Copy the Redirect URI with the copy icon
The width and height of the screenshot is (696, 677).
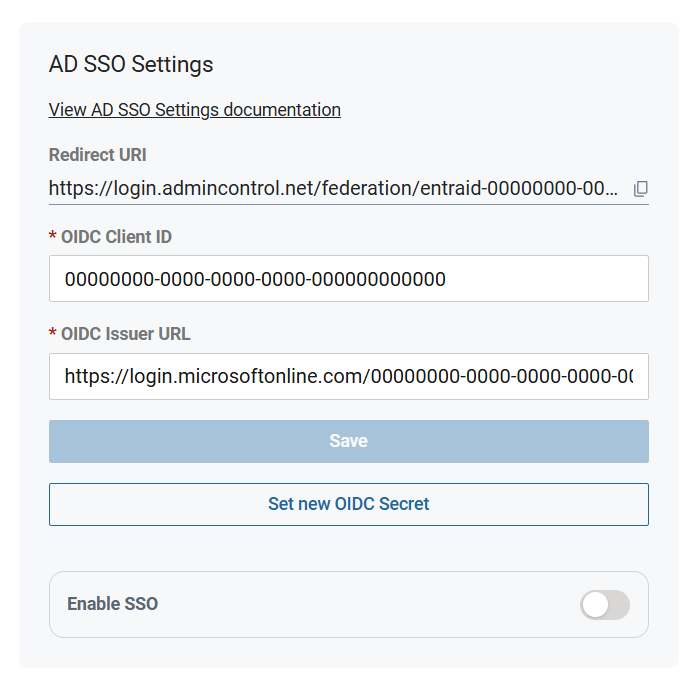(x=641, y=189)
